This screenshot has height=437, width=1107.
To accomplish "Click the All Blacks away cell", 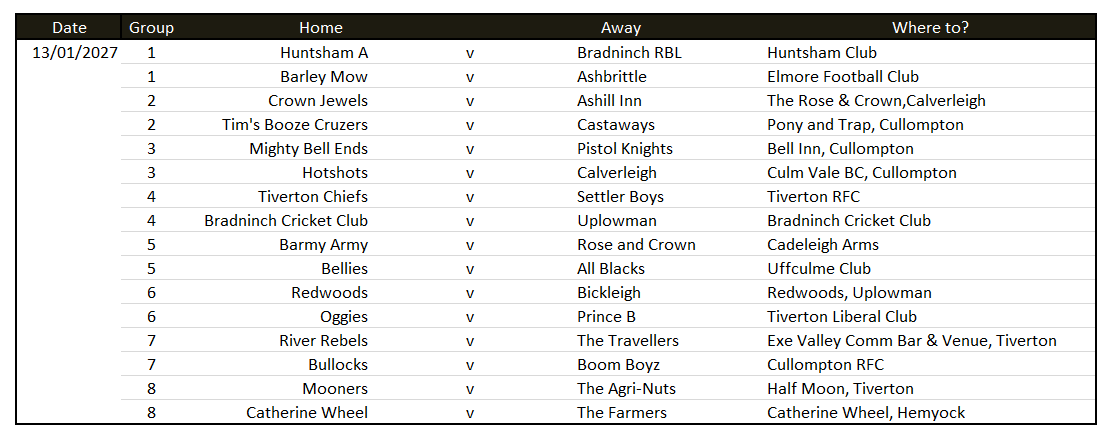I will 611,268.
